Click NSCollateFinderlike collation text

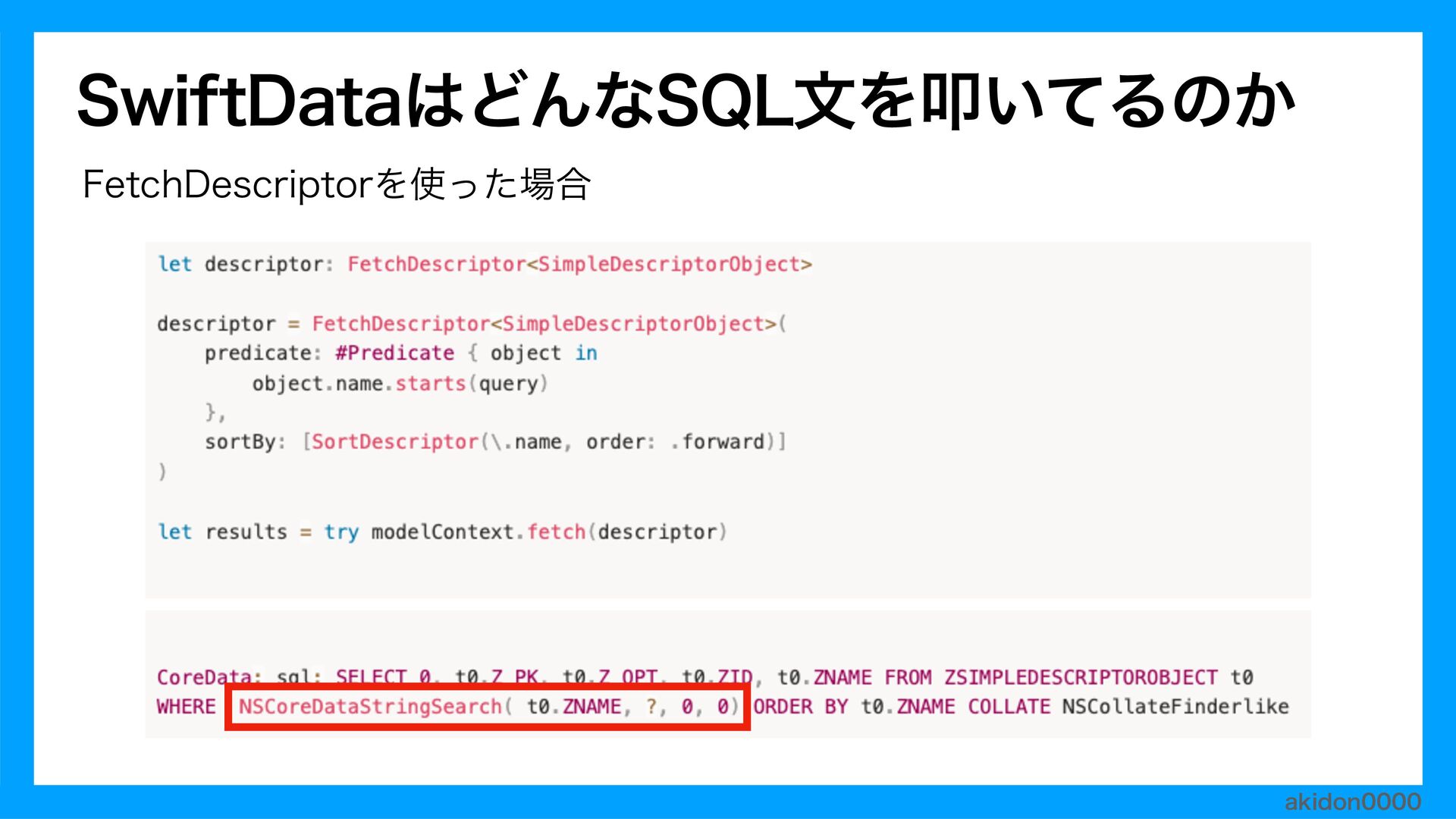[1175, 707]
